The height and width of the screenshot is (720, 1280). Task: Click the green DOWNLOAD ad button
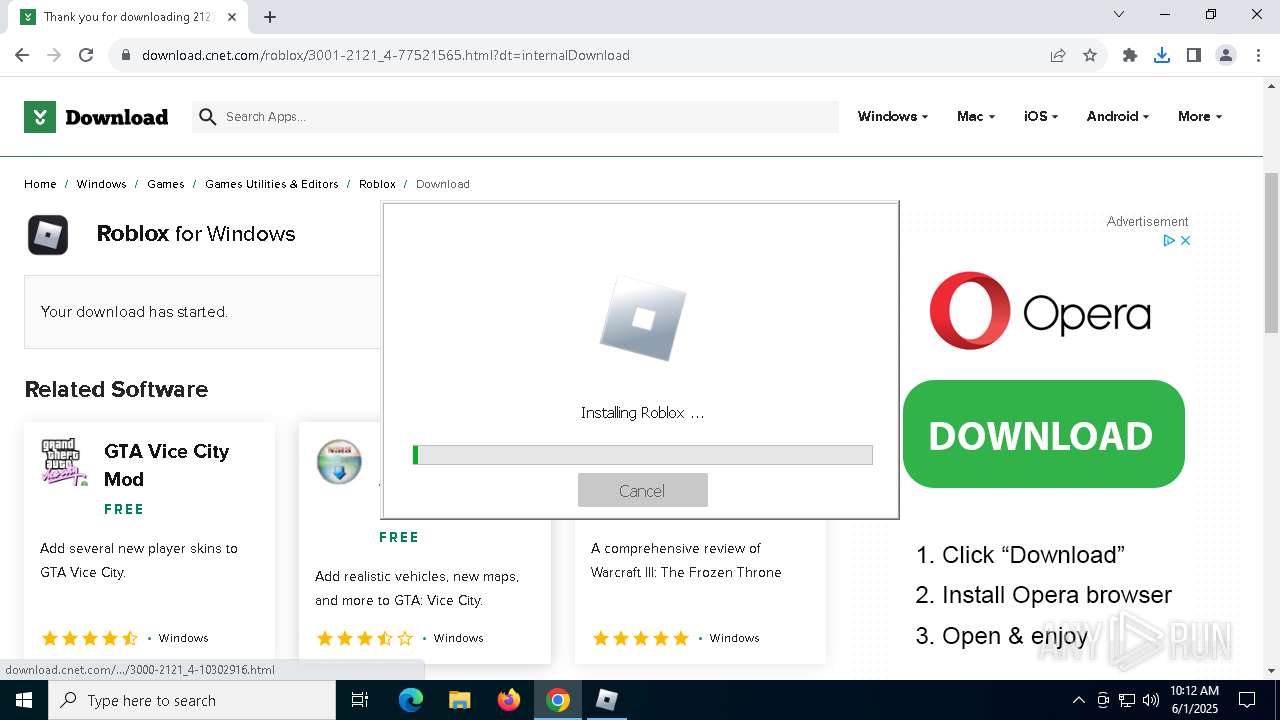click(1043, 434)
